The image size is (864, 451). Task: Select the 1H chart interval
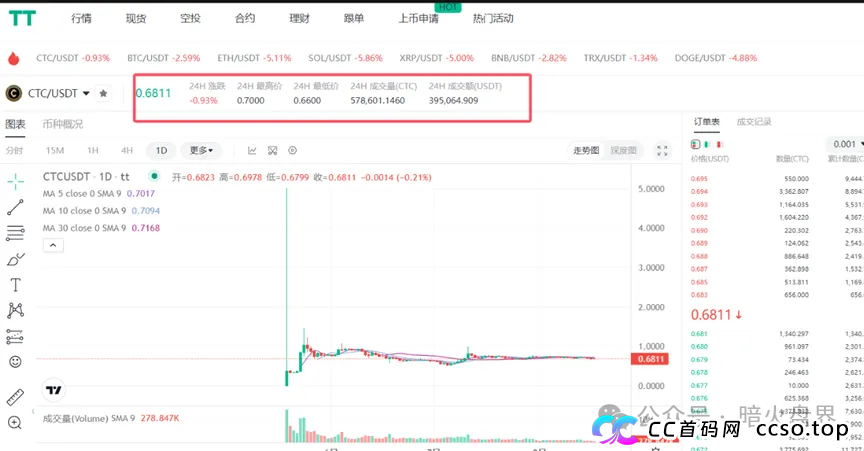pos(93,151)
